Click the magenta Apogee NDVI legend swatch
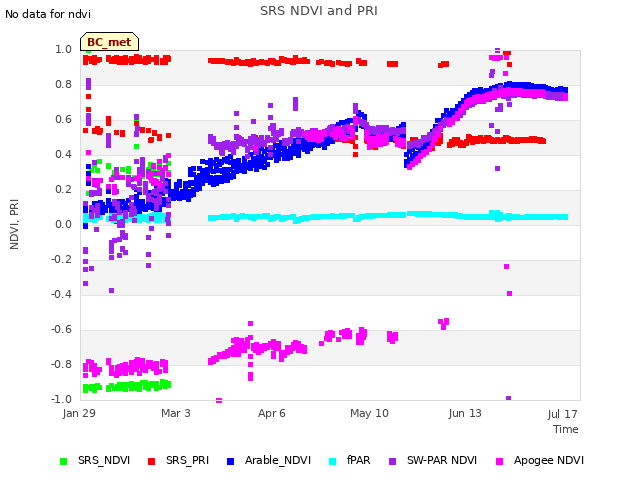The width and height of the screenshot is (640, 480). point(499,461)
